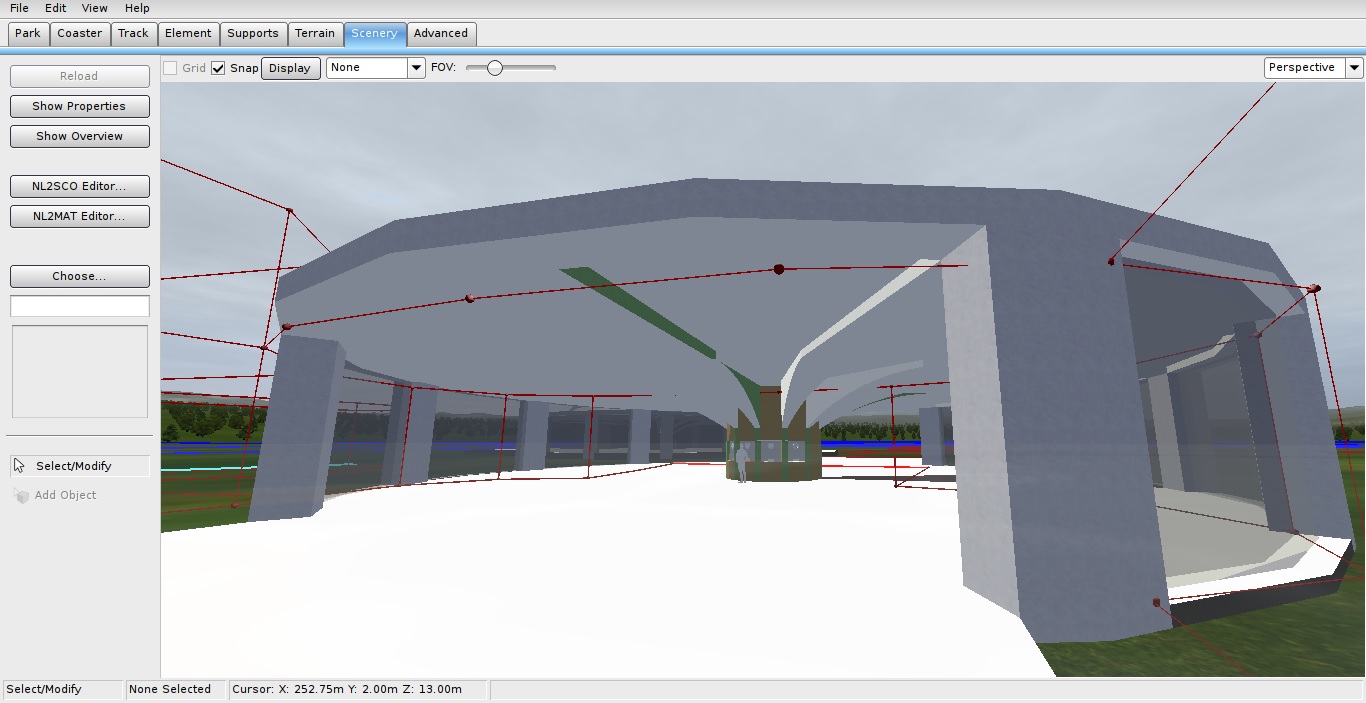Switch to the Terrain tab
The image size is (1366, 703).
click(x=315, y=33)
